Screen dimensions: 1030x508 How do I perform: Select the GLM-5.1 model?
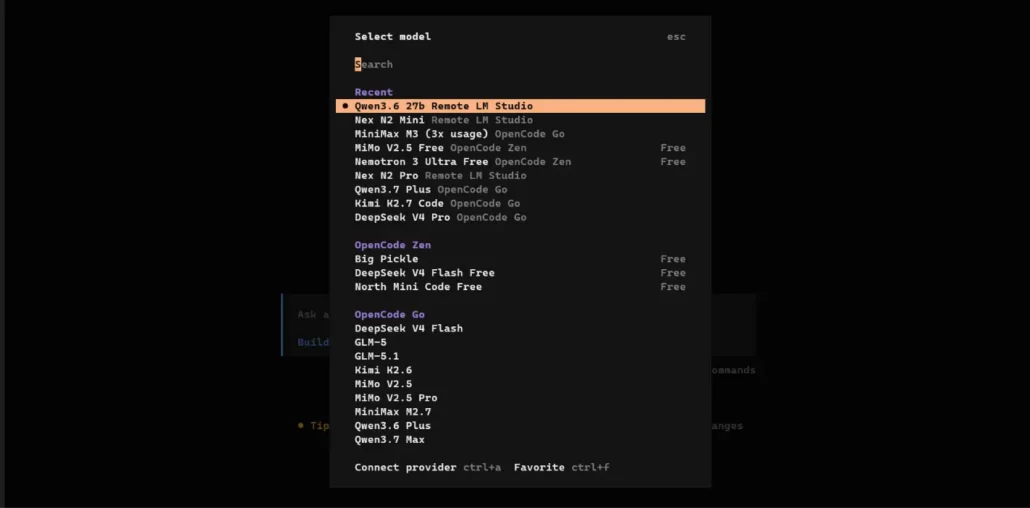pos(520,356)
